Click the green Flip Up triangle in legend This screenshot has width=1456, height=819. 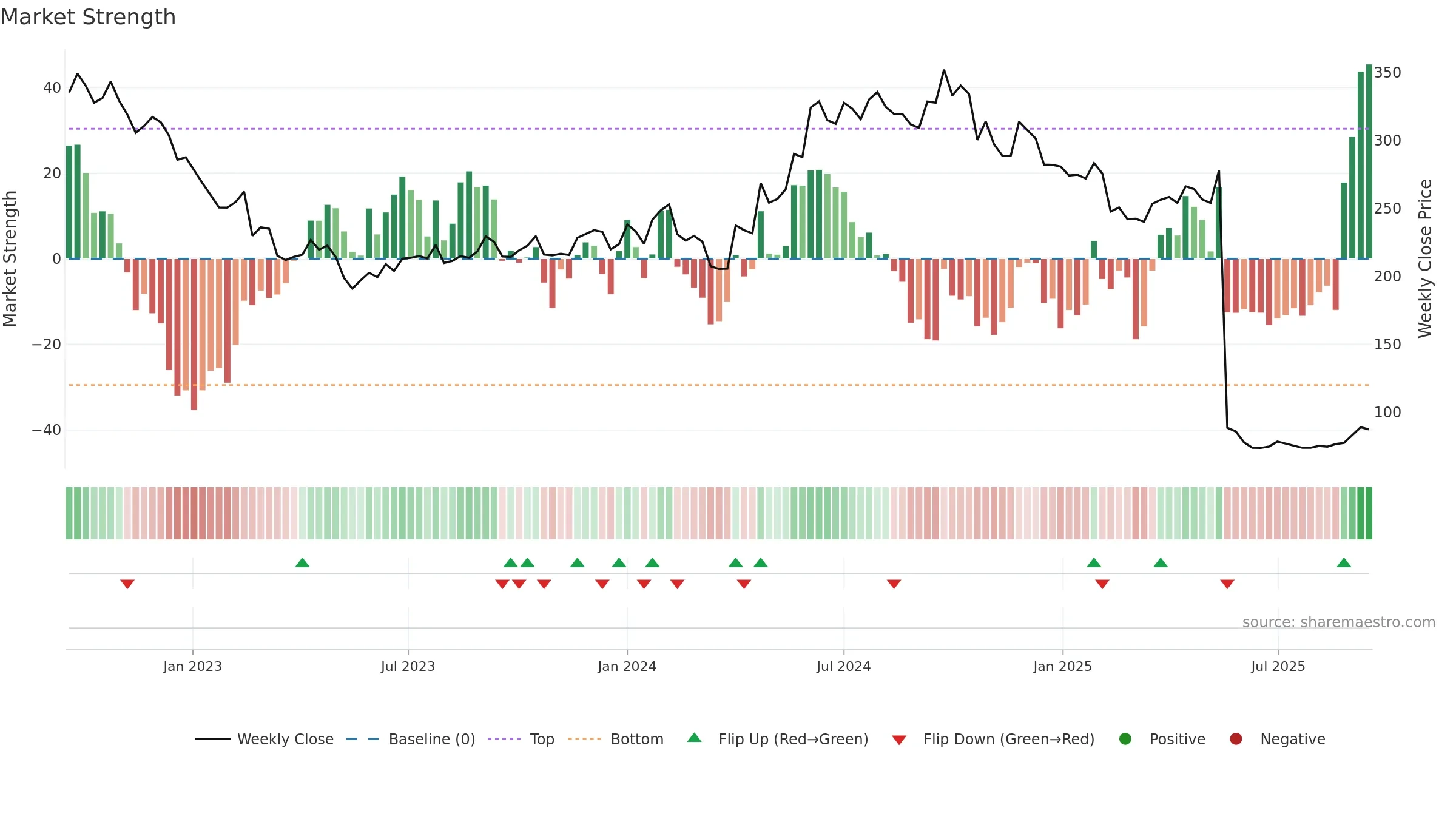[695, 738]
